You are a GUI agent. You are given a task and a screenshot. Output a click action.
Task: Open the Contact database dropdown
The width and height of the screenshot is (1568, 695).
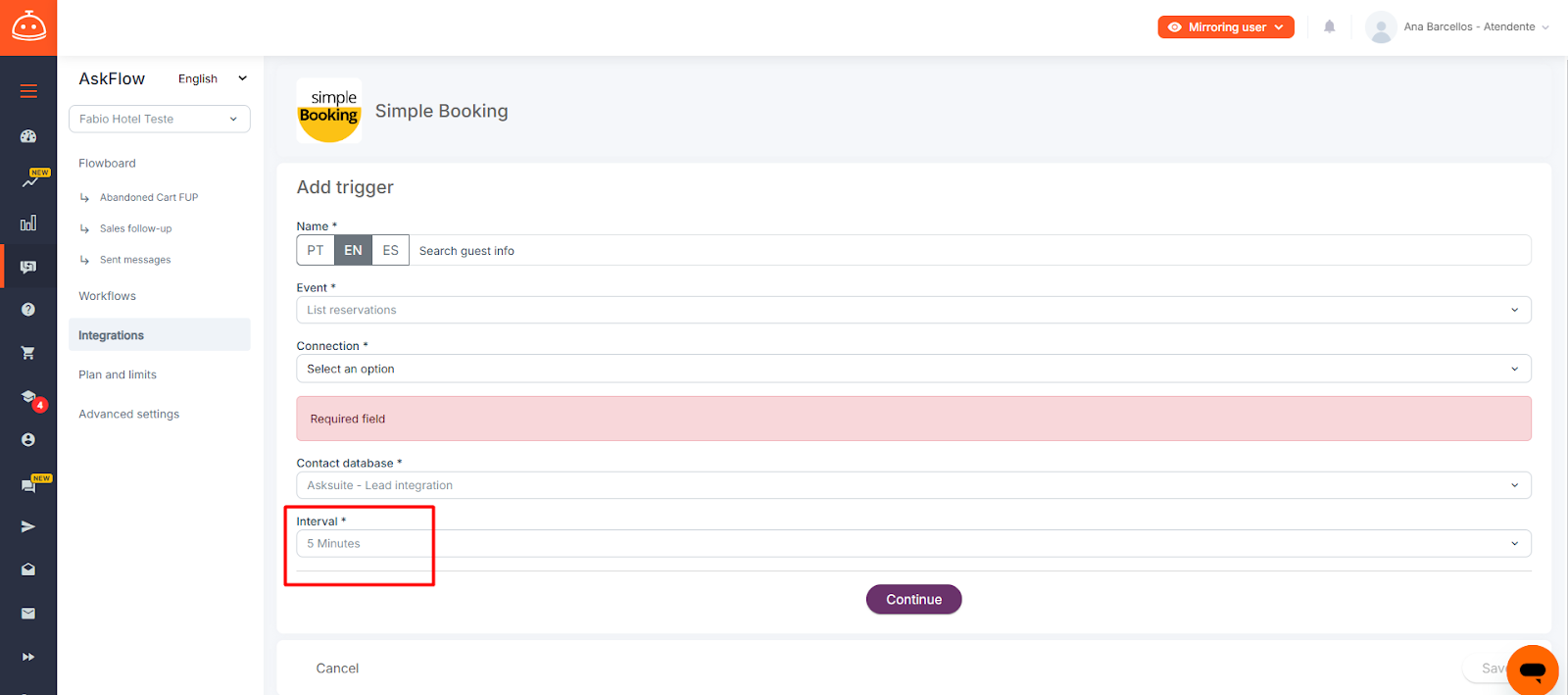tap(913, 485)
